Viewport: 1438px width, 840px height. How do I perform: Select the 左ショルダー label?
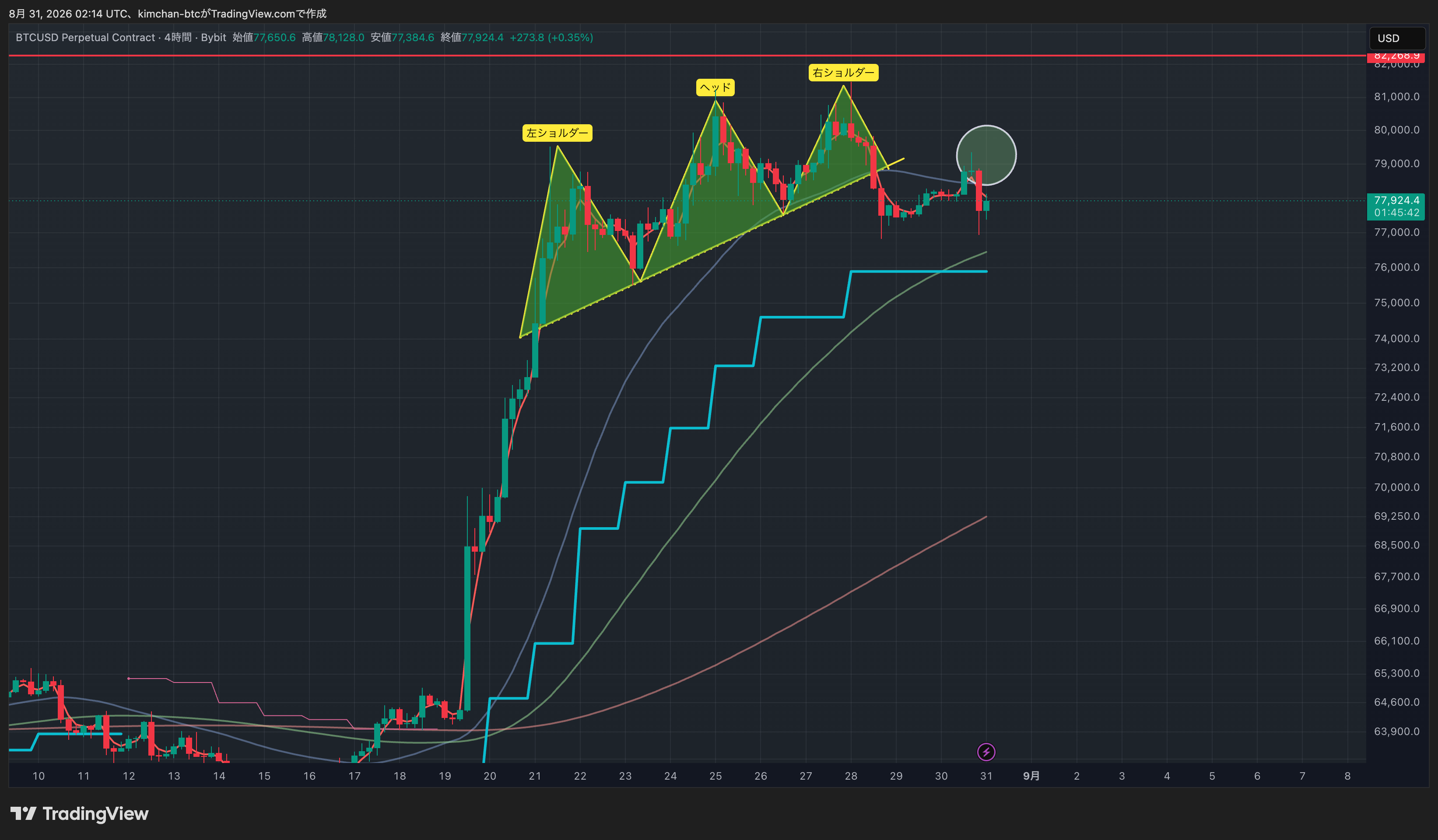coord(557,133)
